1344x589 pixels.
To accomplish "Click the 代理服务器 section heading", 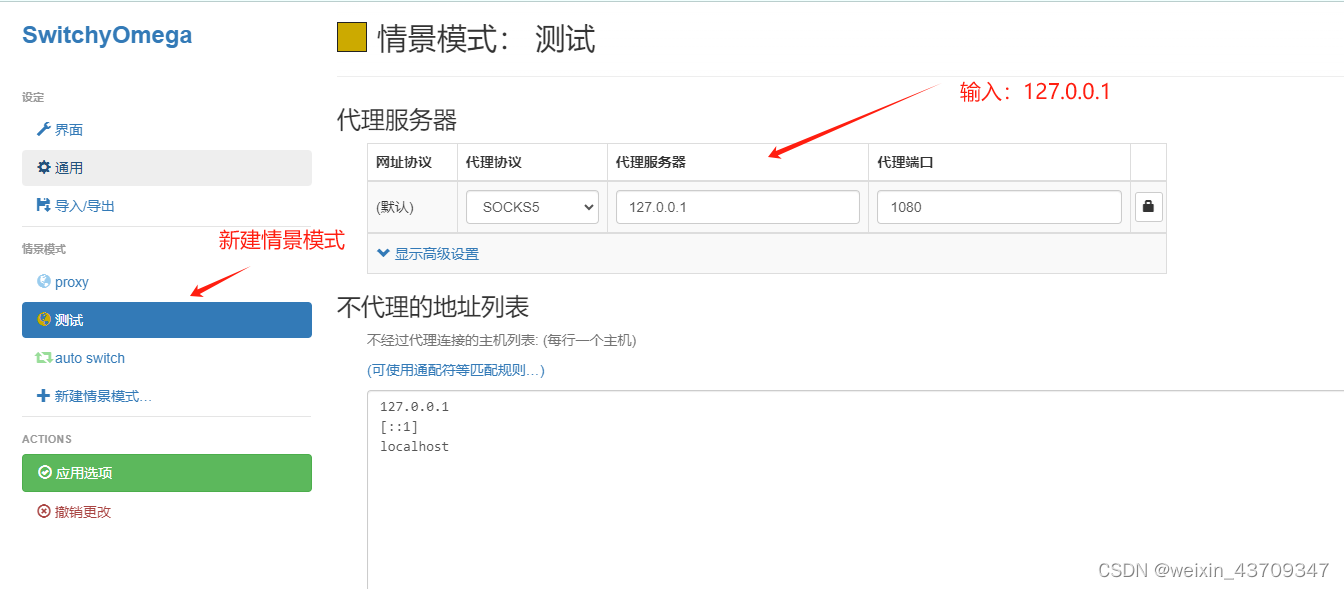I will [x=397, y=120].
